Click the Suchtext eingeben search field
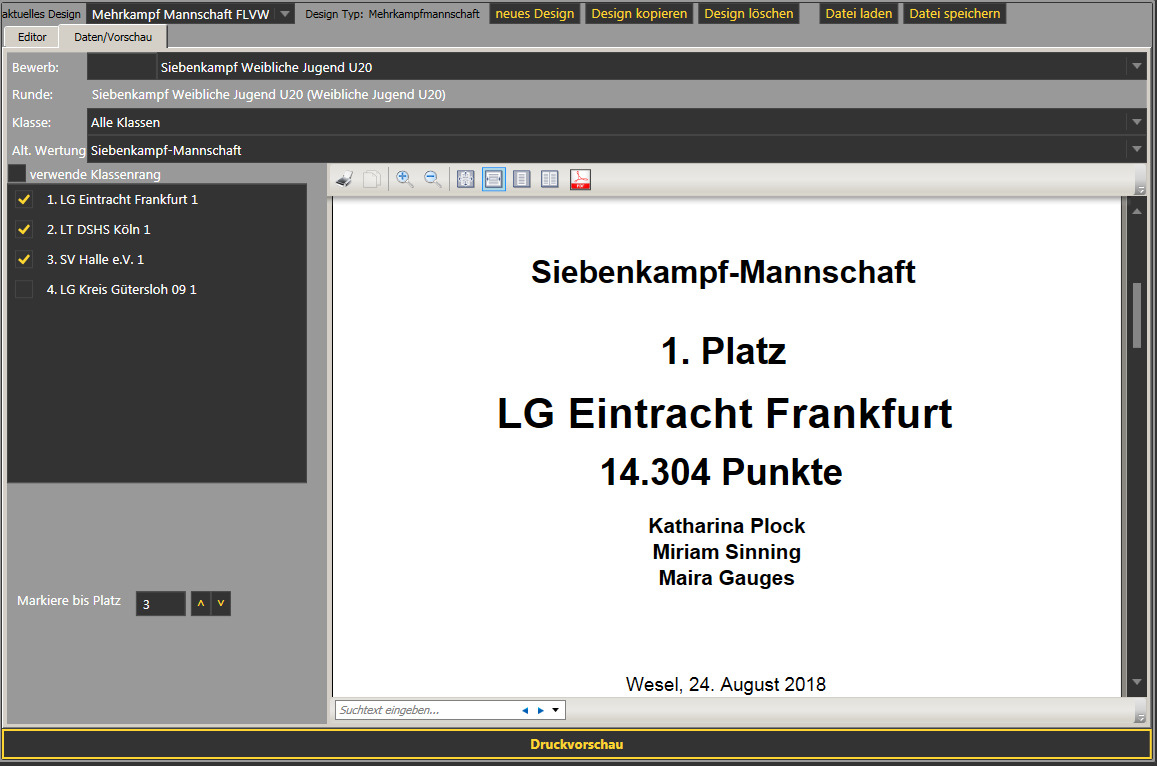Viewport: 1157px width, 766px height. point(428,711)
